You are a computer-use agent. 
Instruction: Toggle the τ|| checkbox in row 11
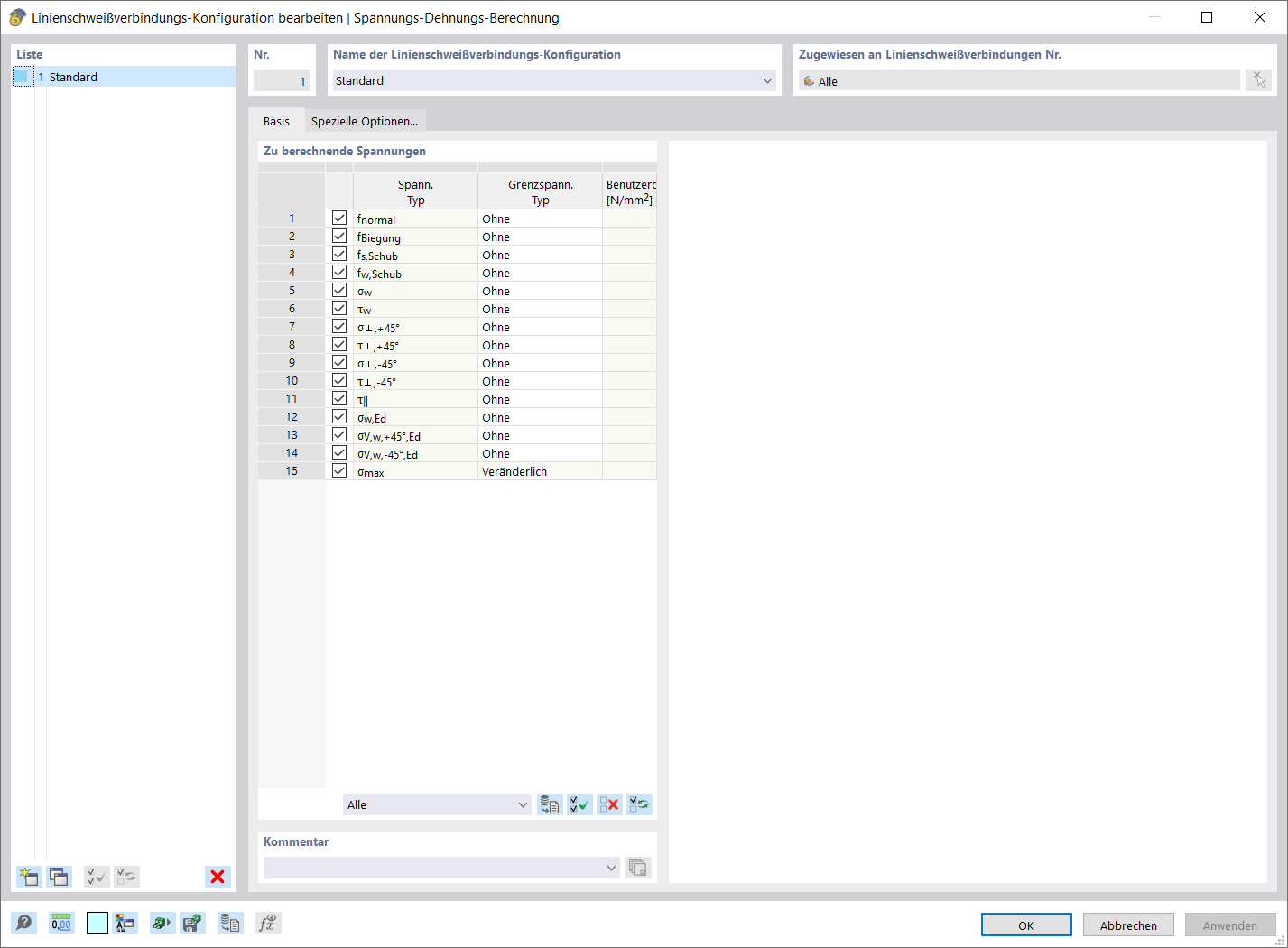click(339, 399)
